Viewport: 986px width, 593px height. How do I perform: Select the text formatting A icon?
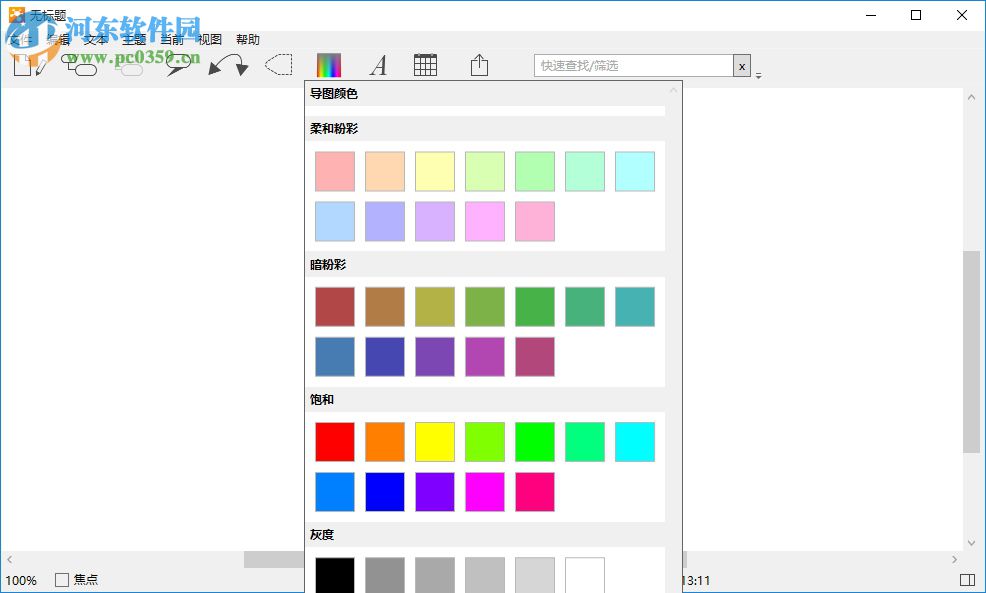(378, 64)
